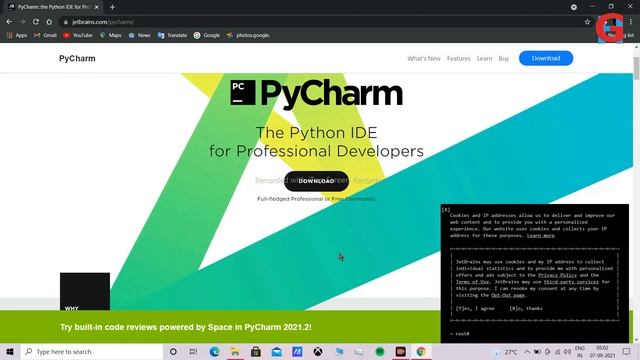The width and height of the screenshot is (640, 360).
Task: Switch input language via ENG indicator
Action: 580,351
